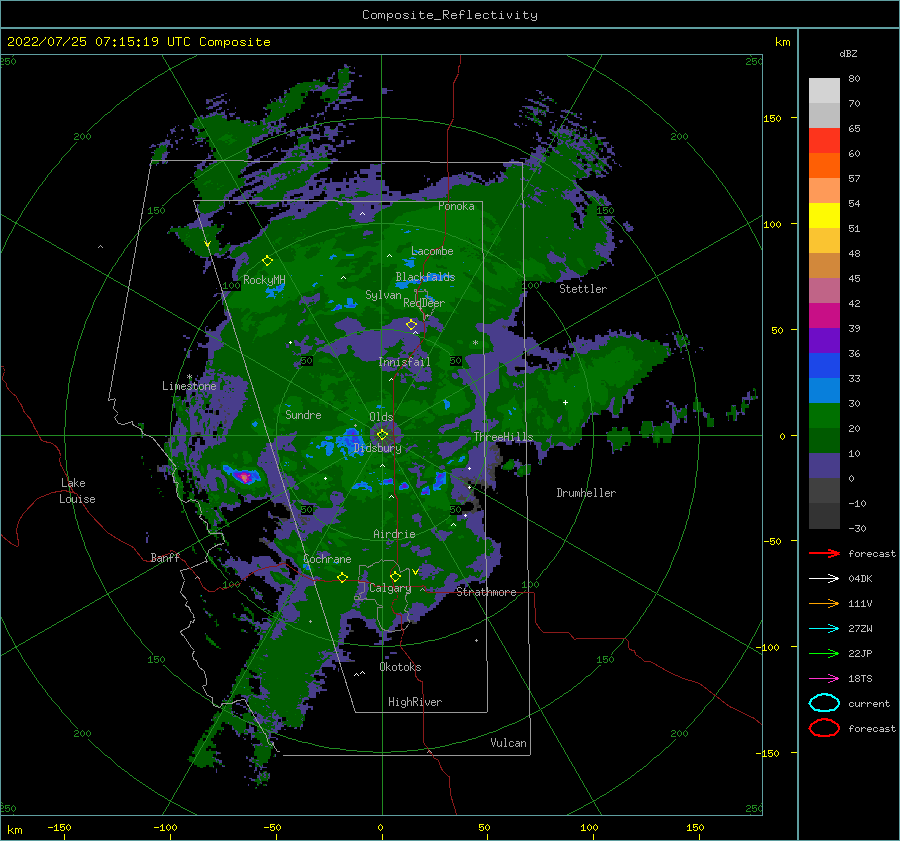Click the Lake Louise label on map
The height and width of the screenshot is (841, 900).
[x=77, y=491]
